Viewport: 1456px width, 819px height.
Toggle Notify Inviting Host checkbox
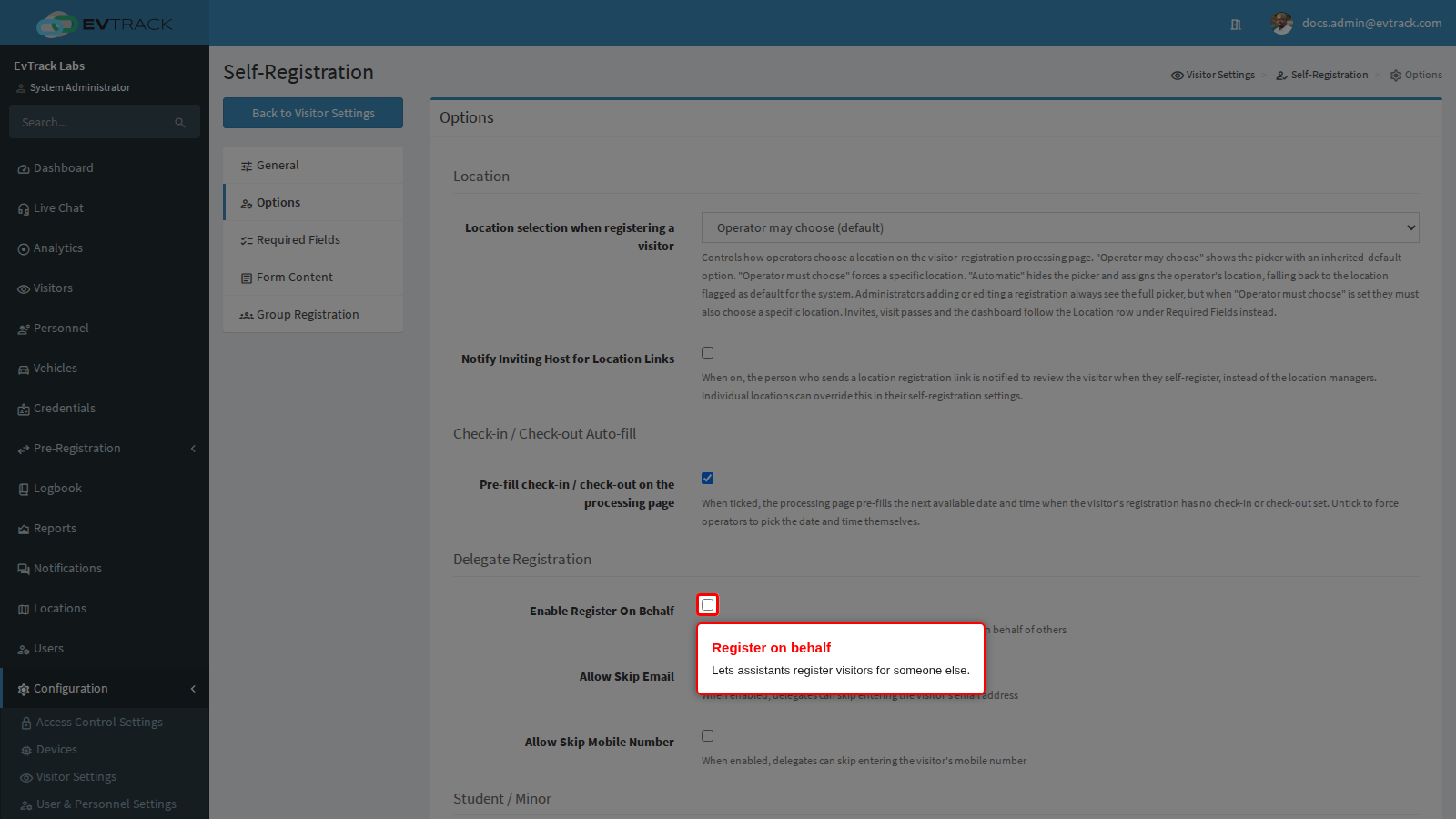click(x=707, y=353)
